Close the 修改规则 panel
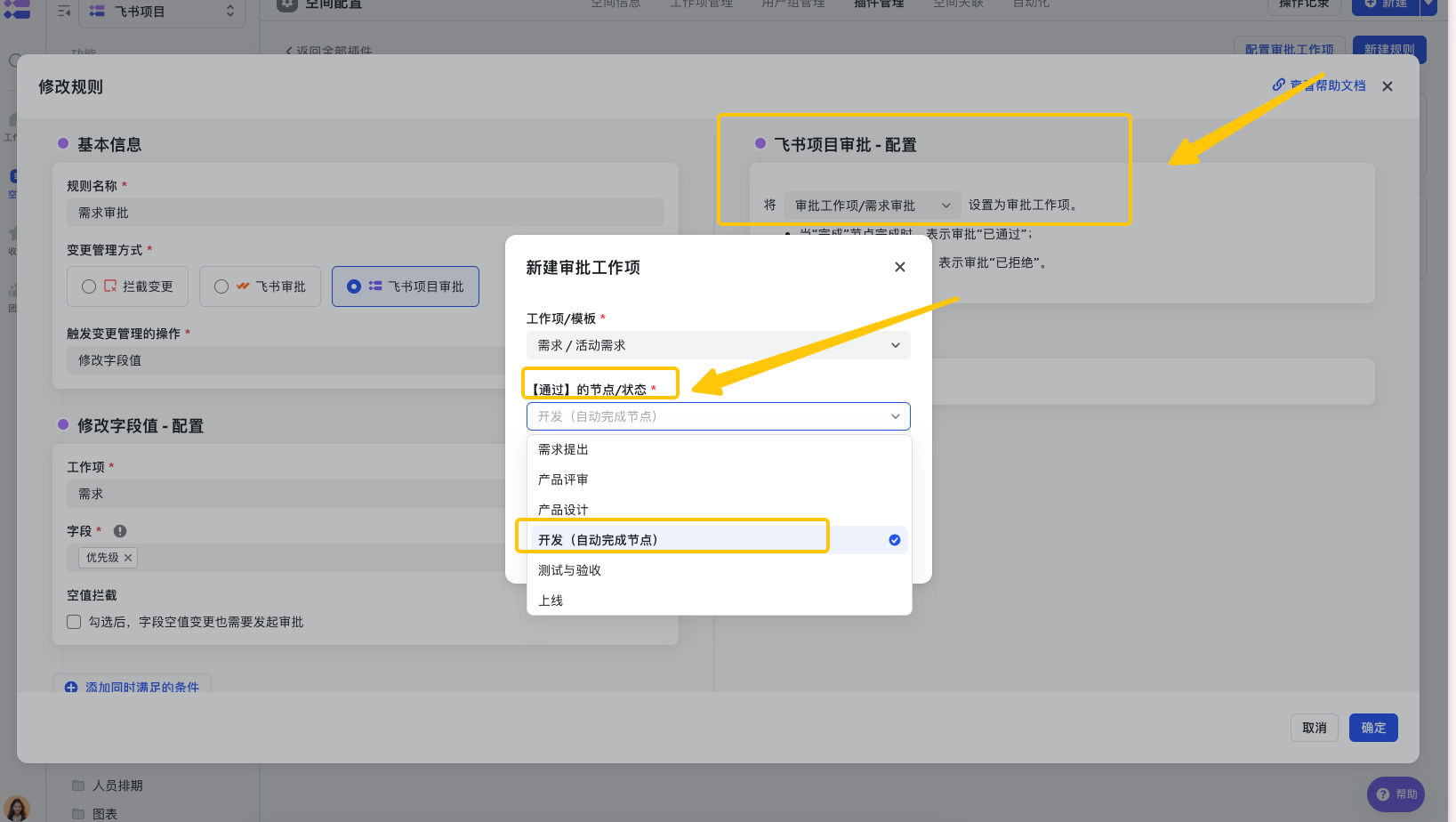This screenshot has width=1456, height=822. 1388,86
